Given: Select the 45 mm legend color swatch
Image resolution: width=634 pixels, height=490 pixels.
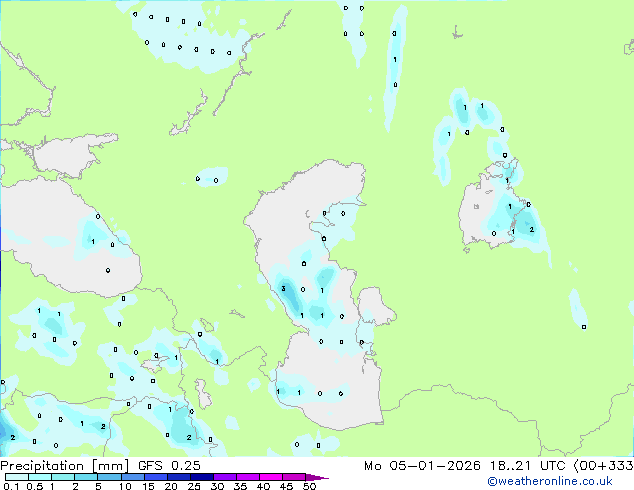Looking at the screenshot, I should point(294,477).
